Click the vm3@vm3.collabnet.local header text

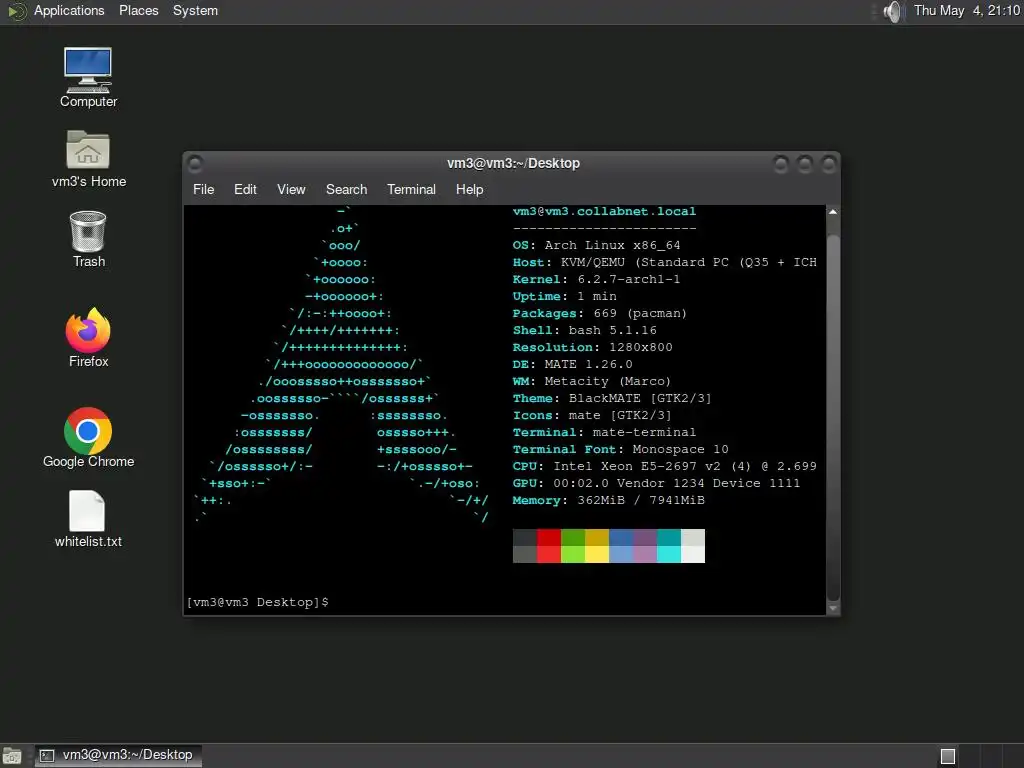tap(604, 212)
